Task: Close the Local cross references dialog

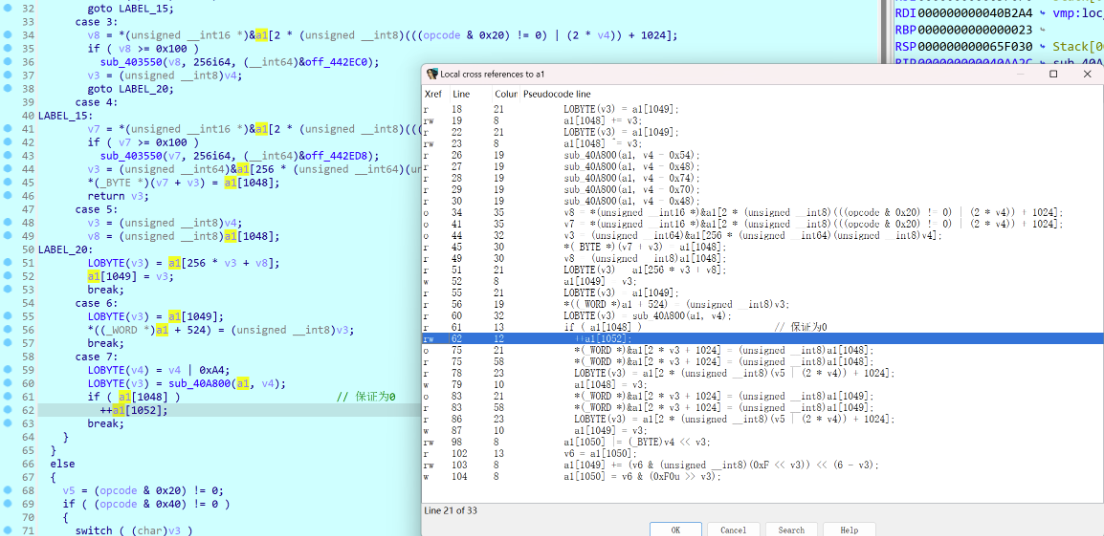Action: point(1089,75)
